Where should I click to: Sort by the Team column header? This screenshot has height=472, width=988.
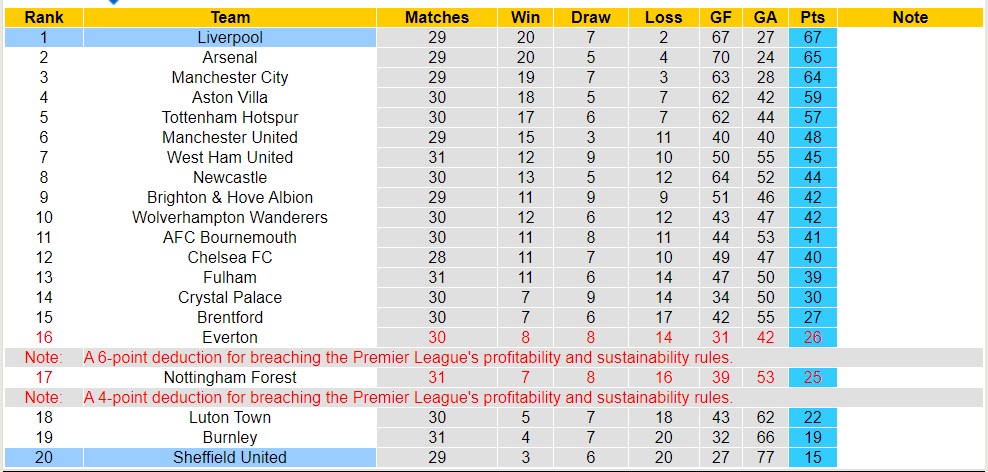[230, 17]
